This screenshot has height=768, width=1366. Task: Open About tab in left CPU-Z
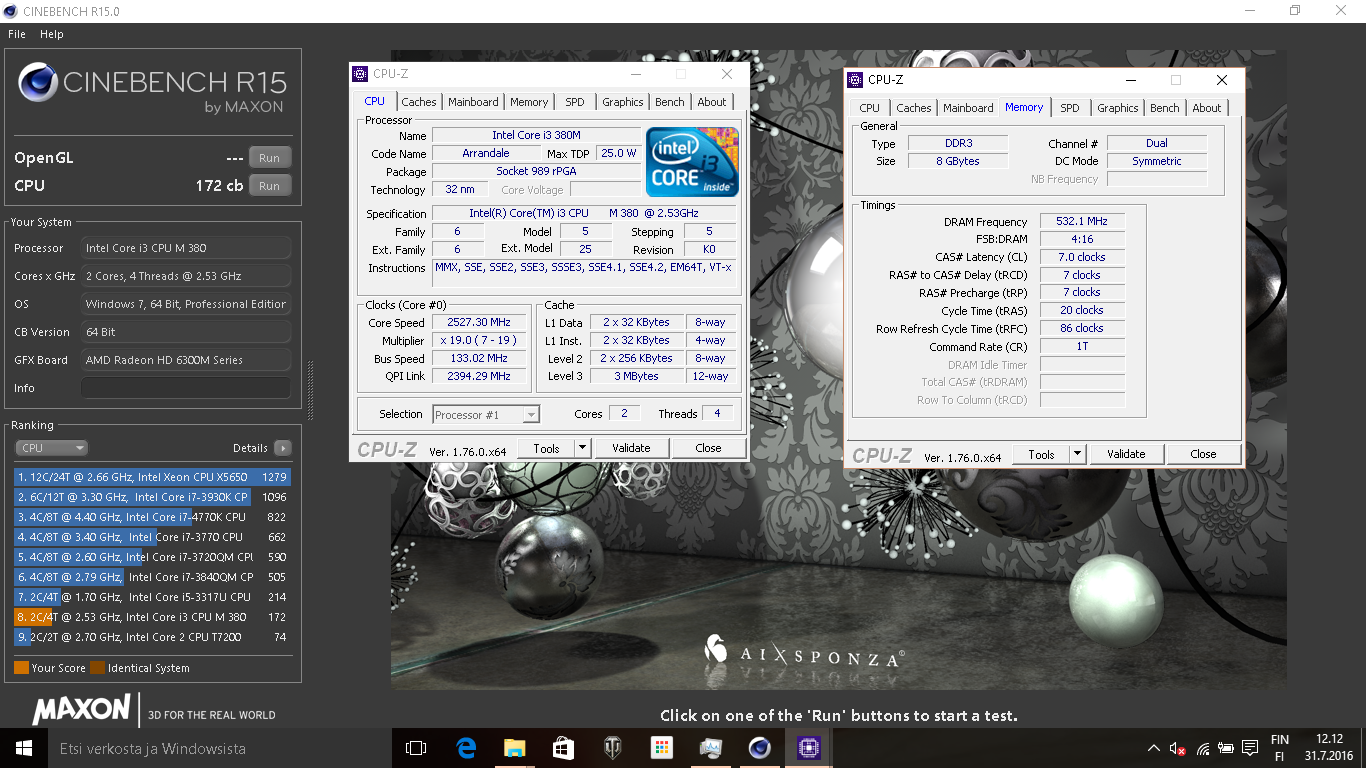click(712, 102)
